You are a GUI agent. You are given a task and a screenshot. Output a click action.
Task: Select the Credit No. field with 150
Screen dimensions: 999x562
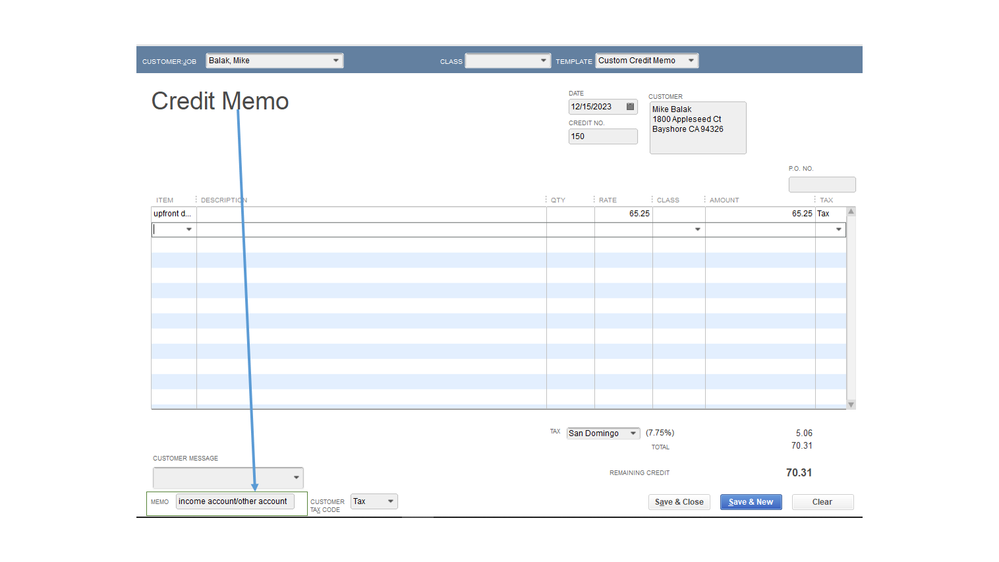(603, 136)
